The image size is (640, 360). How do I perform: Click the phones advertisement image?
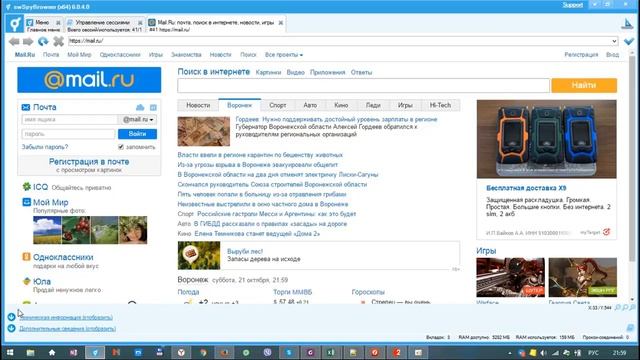547,139
